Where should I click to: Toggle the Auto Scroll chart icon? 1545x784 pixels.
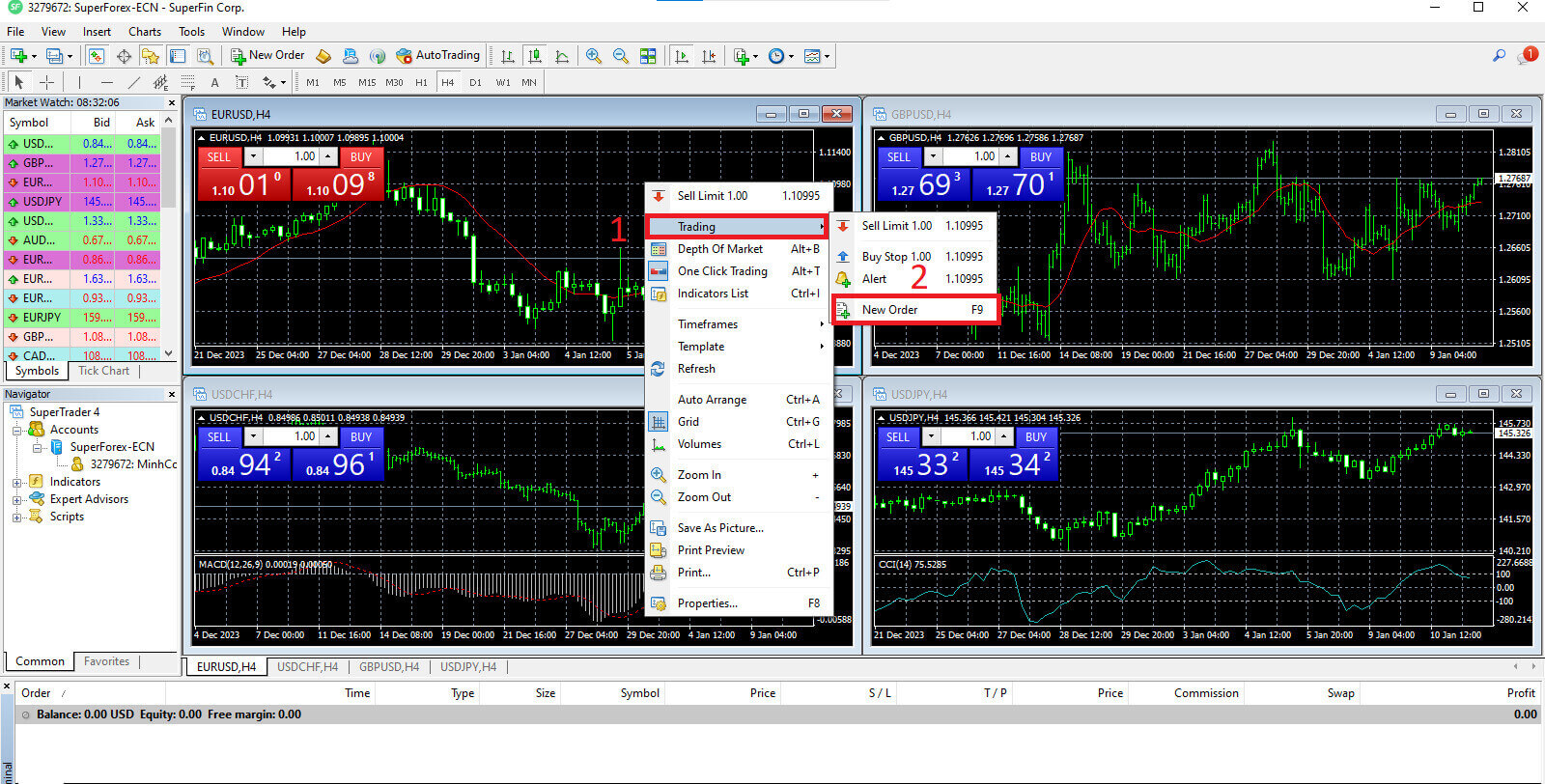(682, 56)
